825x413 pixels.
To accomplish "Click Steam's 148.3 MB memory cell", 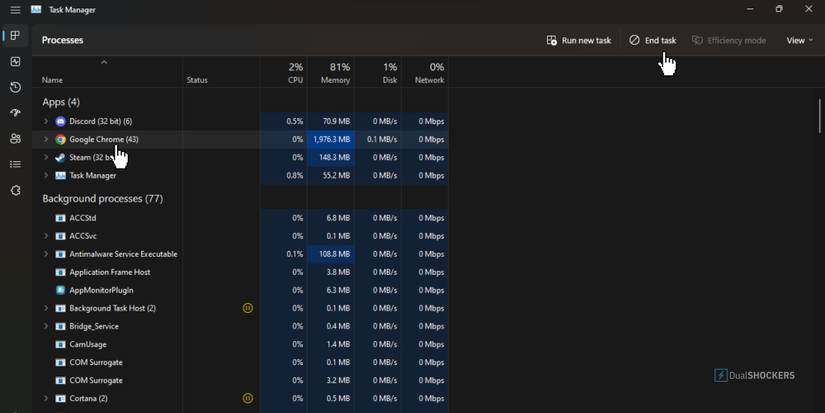I will click(331, 157).
